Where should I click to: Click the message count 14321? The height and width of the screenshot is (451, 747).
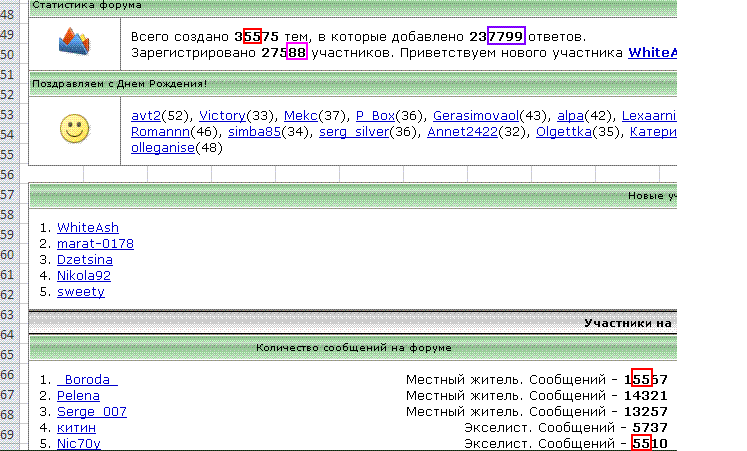[646, 396]
